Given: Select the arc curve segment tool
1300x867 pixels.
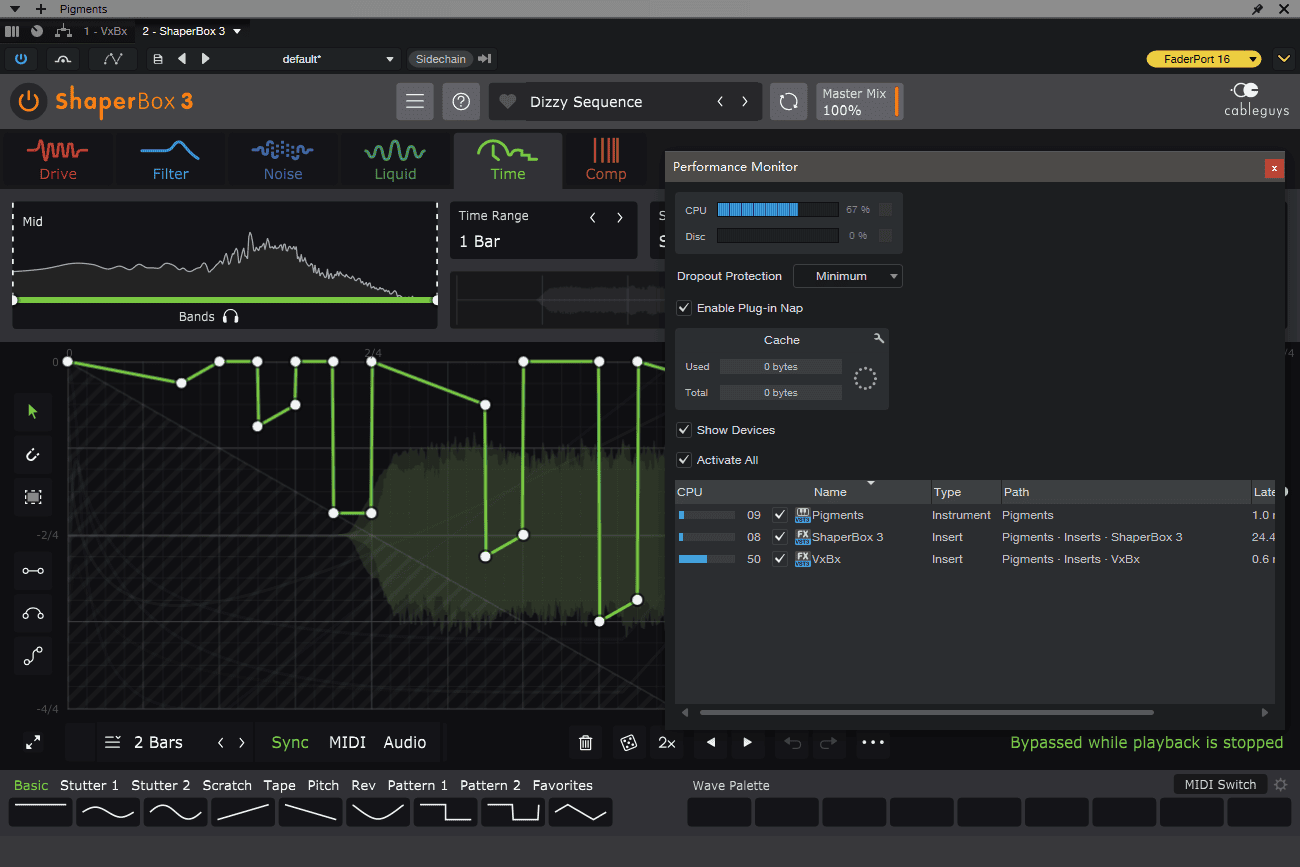Looking at the screenshot, I should pos(33,613).
